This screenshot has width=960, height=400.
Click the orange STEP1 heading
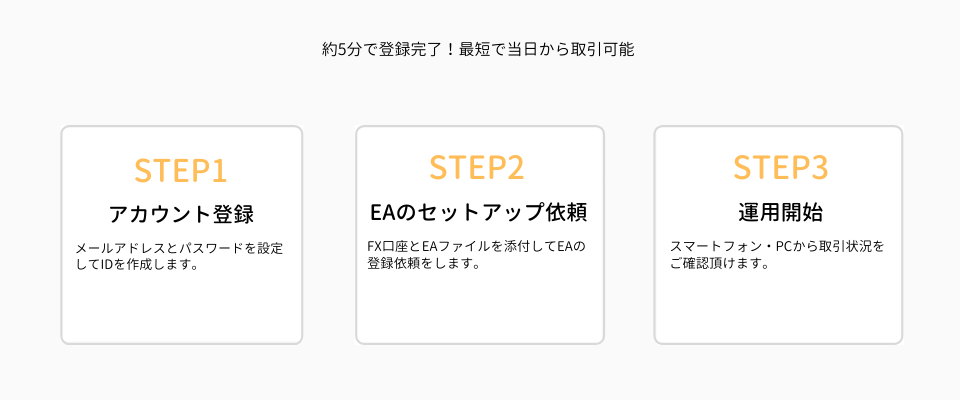click(x=181, y=170)
